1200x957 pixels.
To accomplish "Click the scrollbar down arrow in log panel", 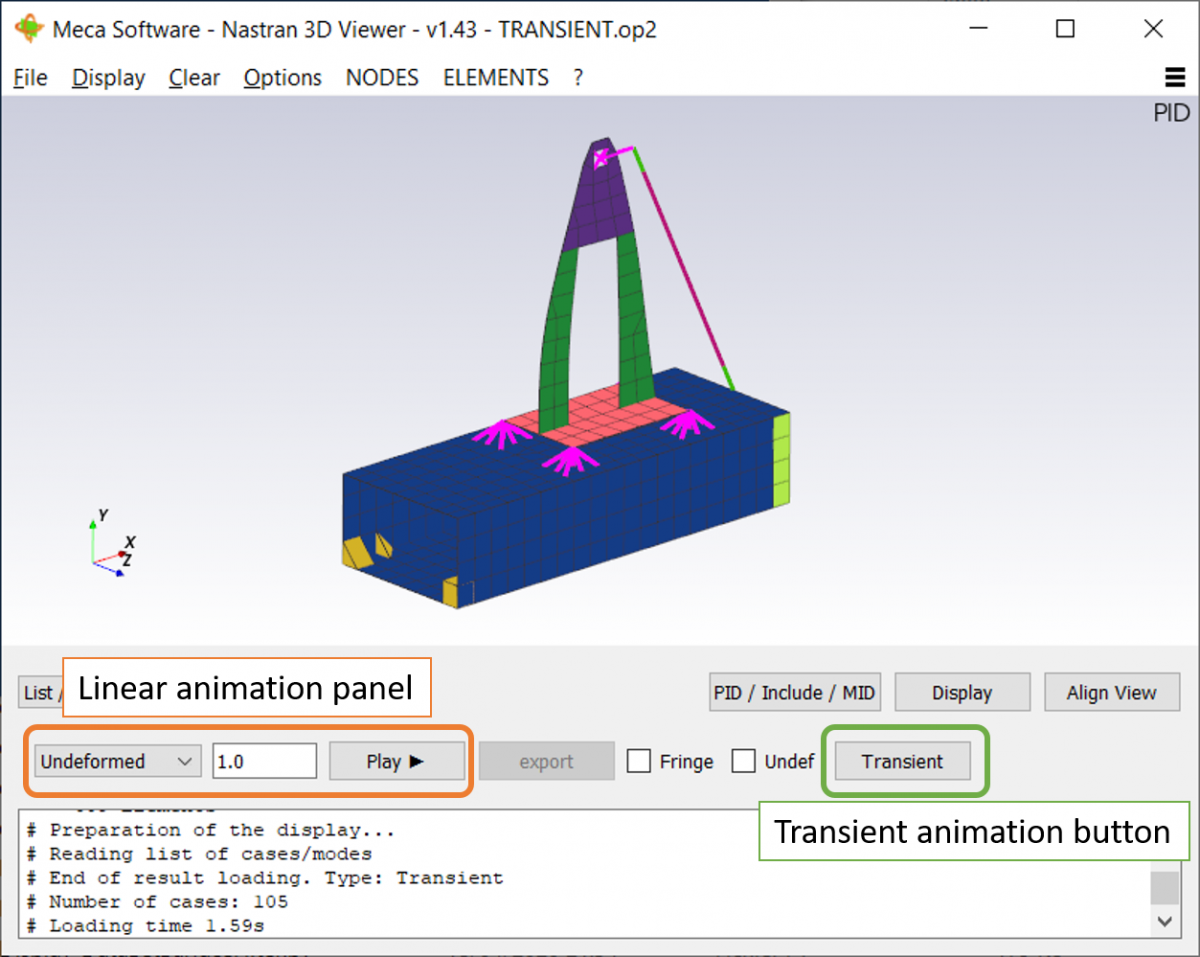I will point(1164,921).
